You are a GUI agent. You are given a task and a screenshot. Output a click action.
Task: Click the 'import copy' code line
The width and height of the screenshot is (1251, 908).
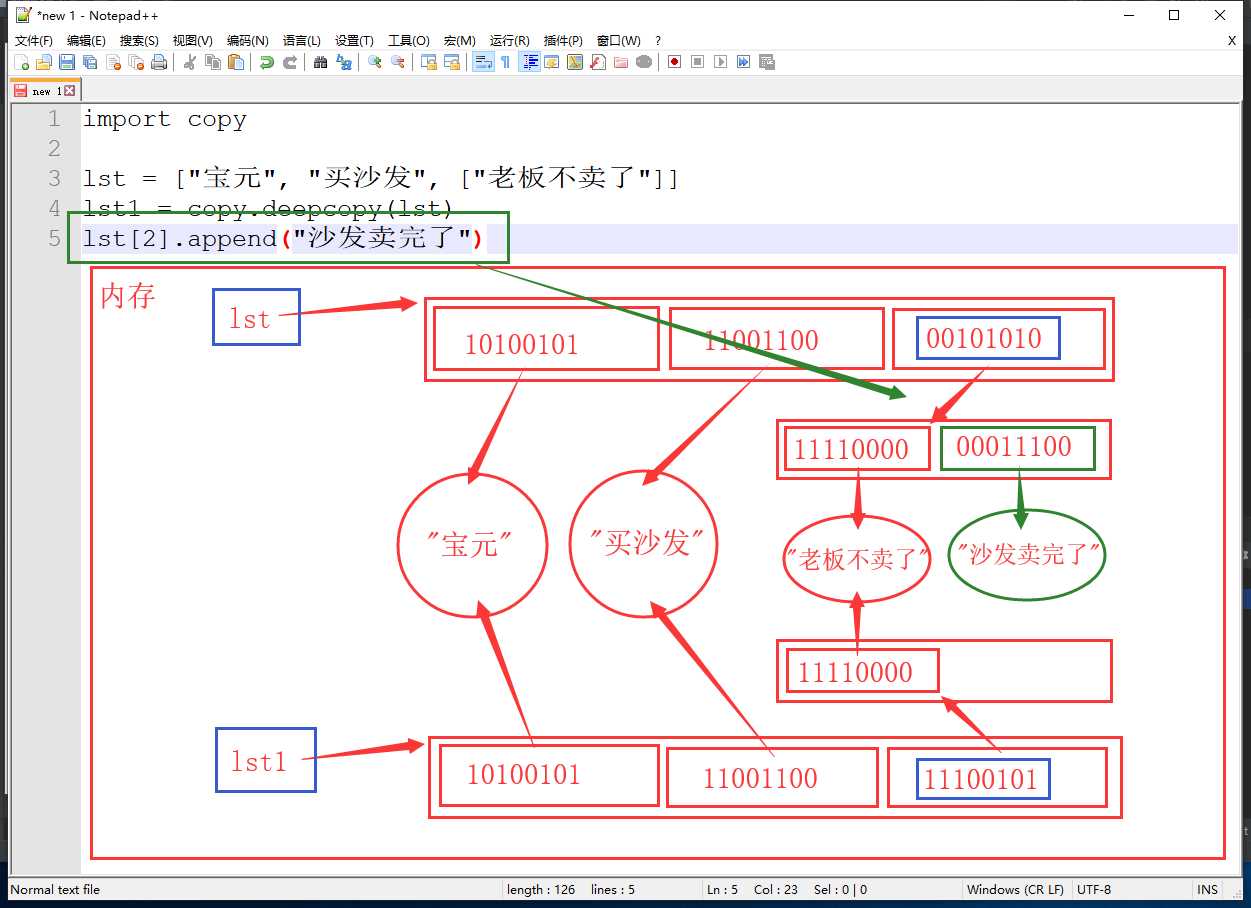[164, 119]
